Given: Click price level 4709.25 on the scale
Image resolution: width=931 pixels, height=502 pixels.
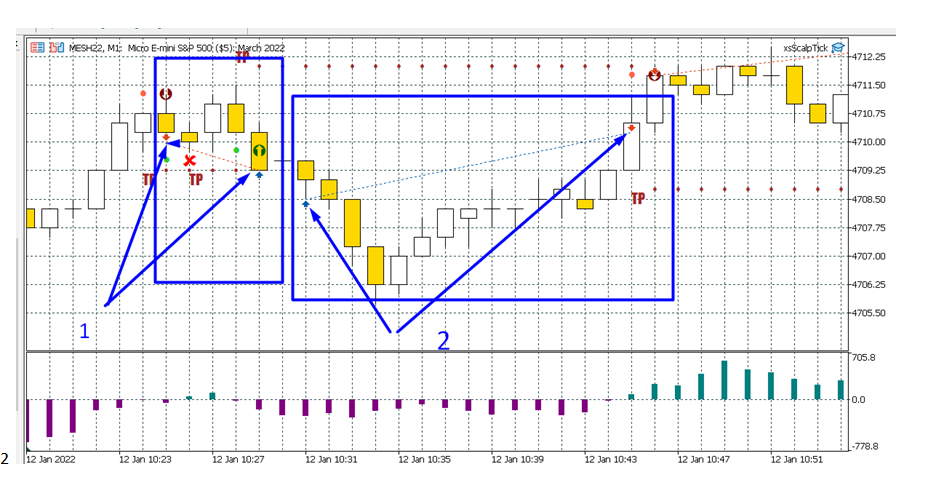Looking at the screenshot, I should [869, 171].
